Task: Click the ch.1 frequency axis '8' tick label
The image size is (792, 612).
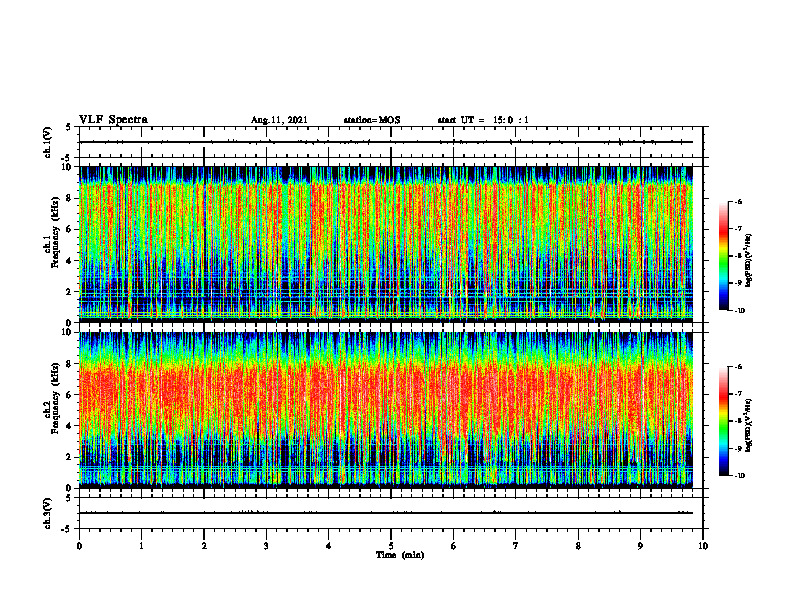Action: (x=70, y=198)
